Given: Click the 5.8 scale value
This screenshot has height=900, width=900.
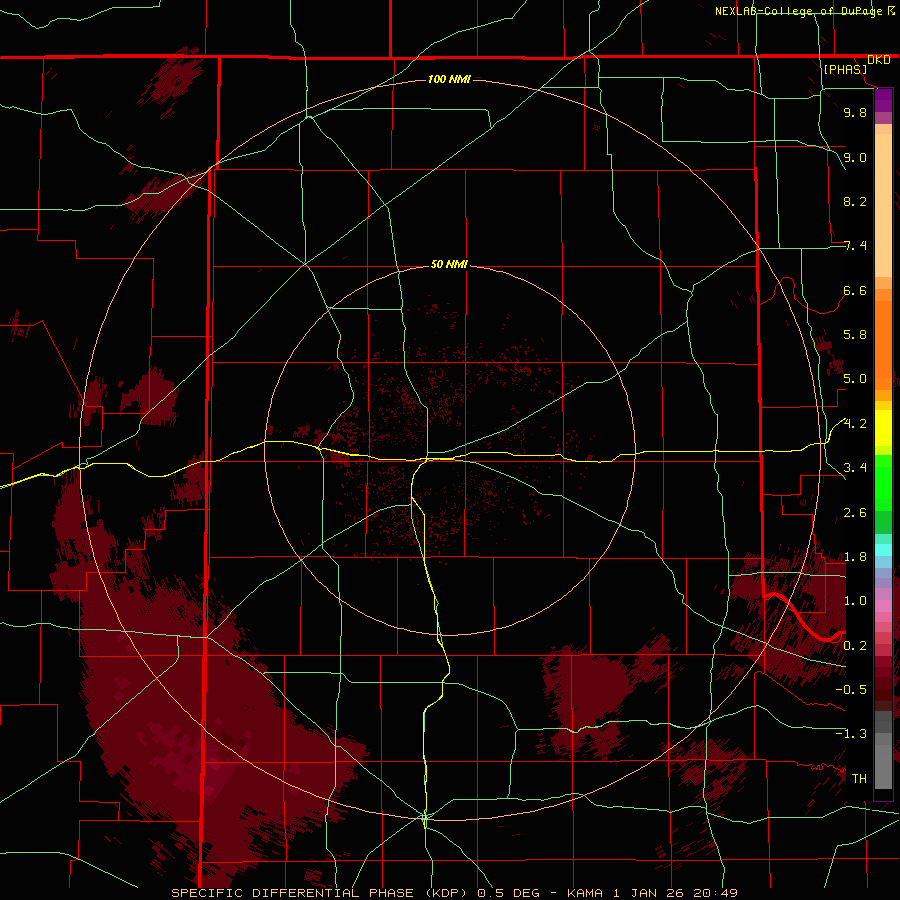Looking at the screenshot, I should pyautogui.click(x=855, y=335).
